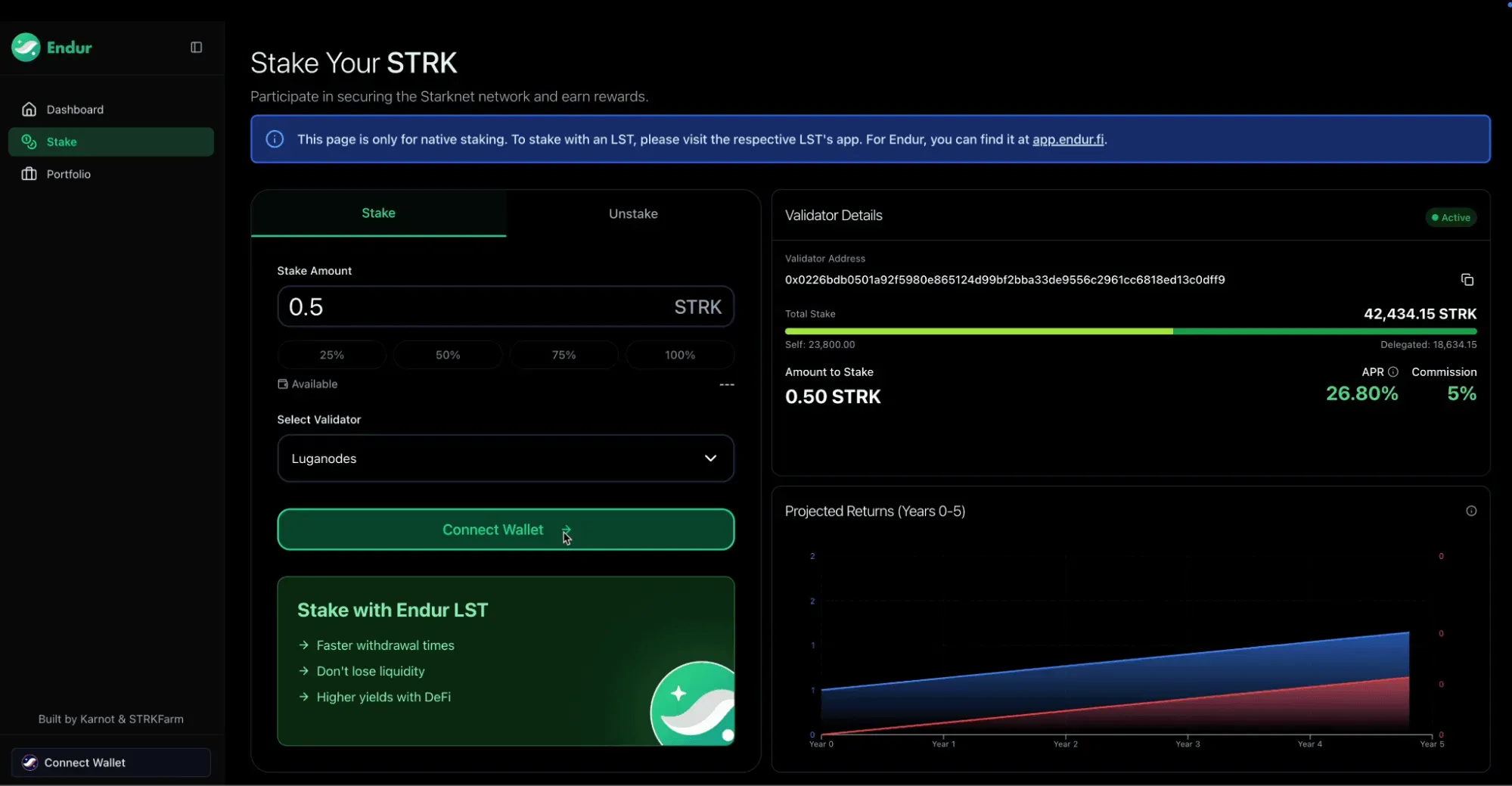This screenshot has height=786, width=1512.
Task: Click the validator dropdown chevron arrow
Action: click(x=710, y=458)
